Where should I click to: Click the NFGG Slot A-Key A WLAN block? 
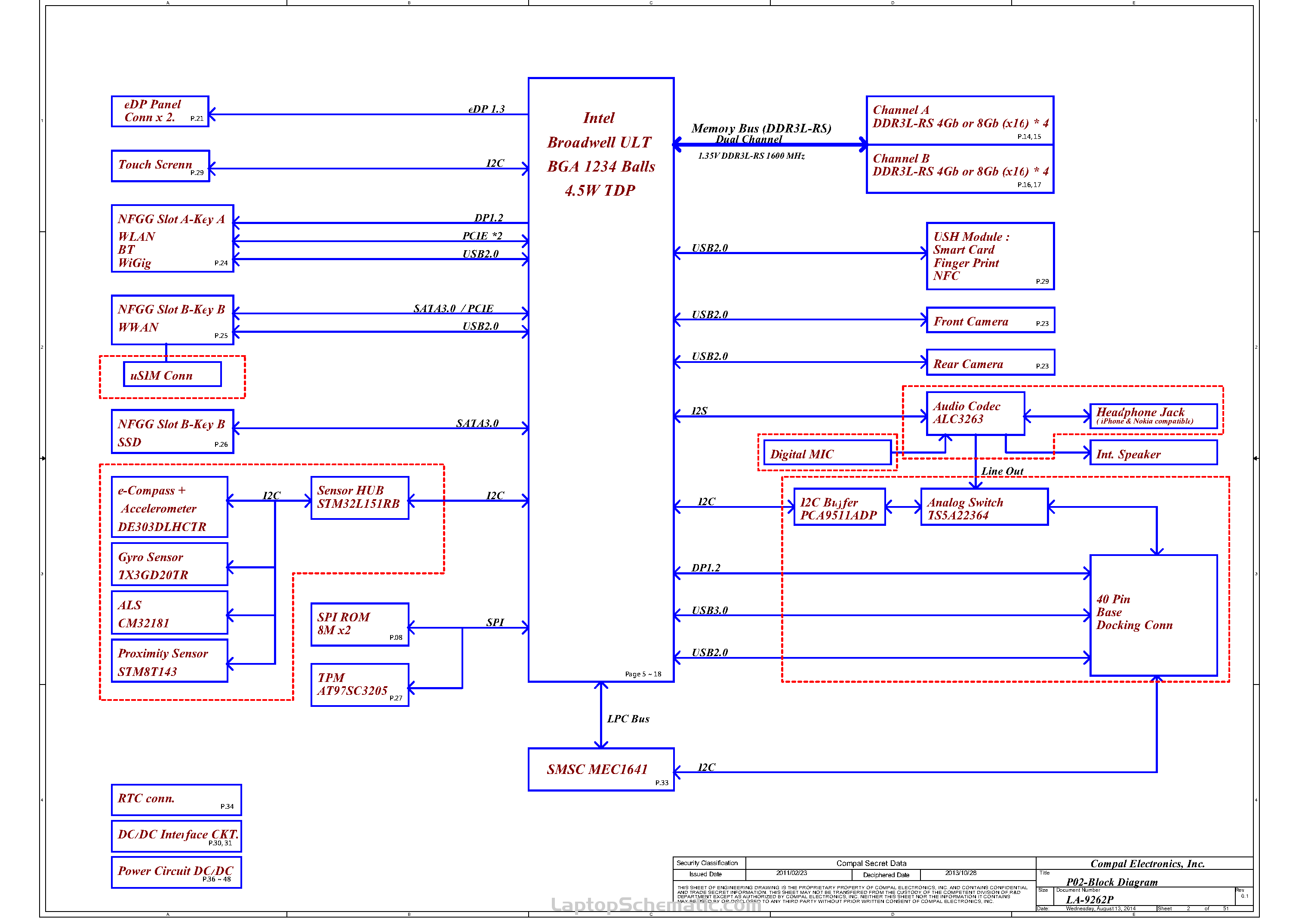(172, 239)
